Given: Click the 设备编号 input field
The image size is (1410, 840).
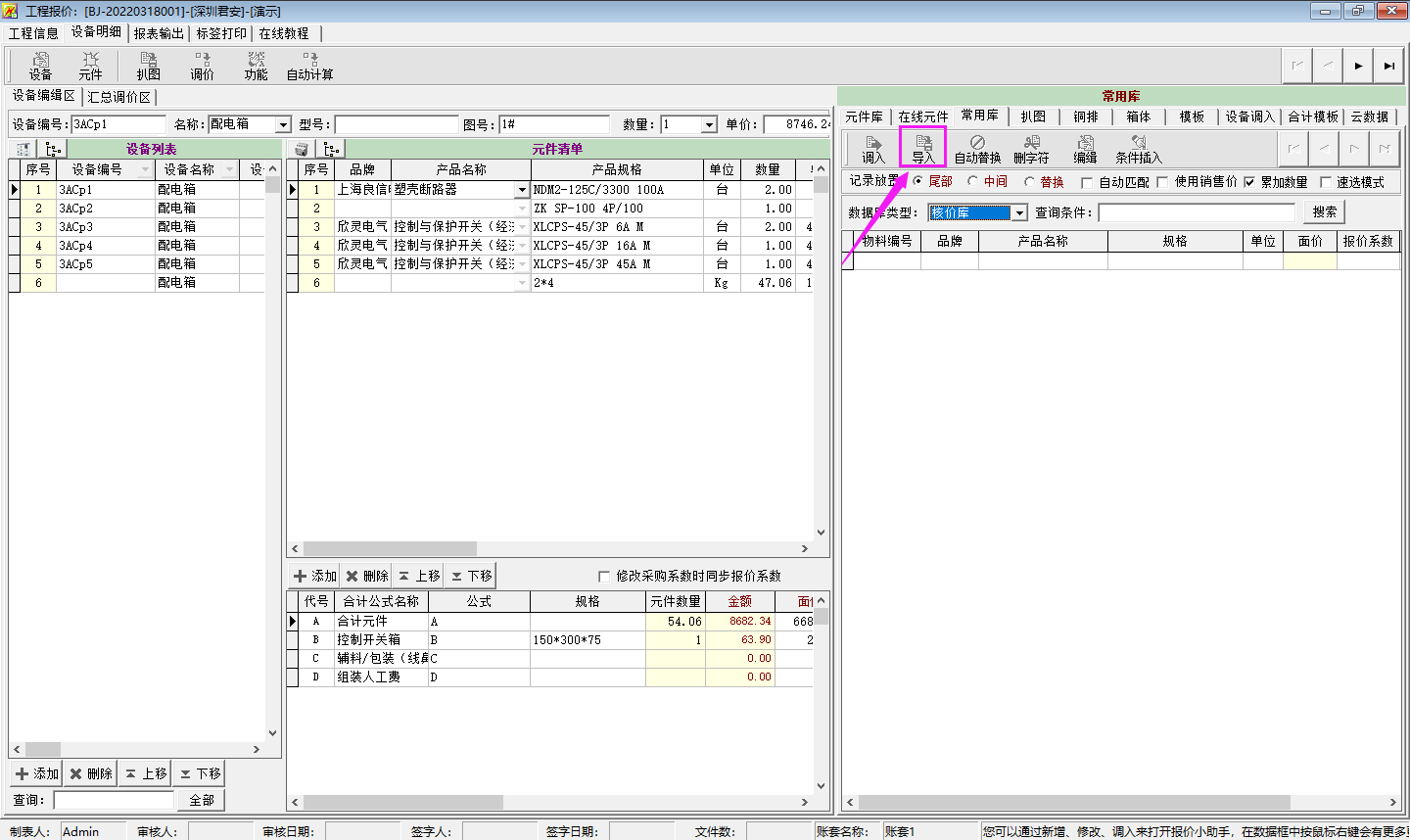Looking at the screenshot, I should (x=117, y=124).
